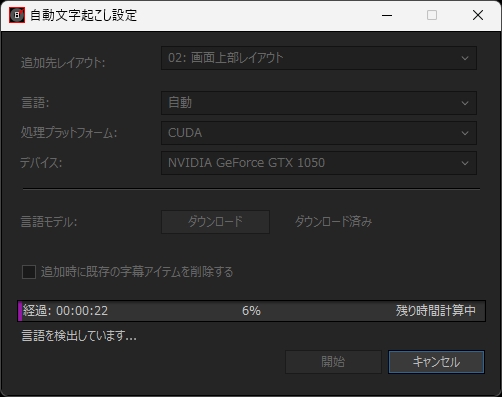Click the 追加先レイアウト: label
Image resolution: width=502 pixels, height=397 pixels.
(x=63, y=63)
